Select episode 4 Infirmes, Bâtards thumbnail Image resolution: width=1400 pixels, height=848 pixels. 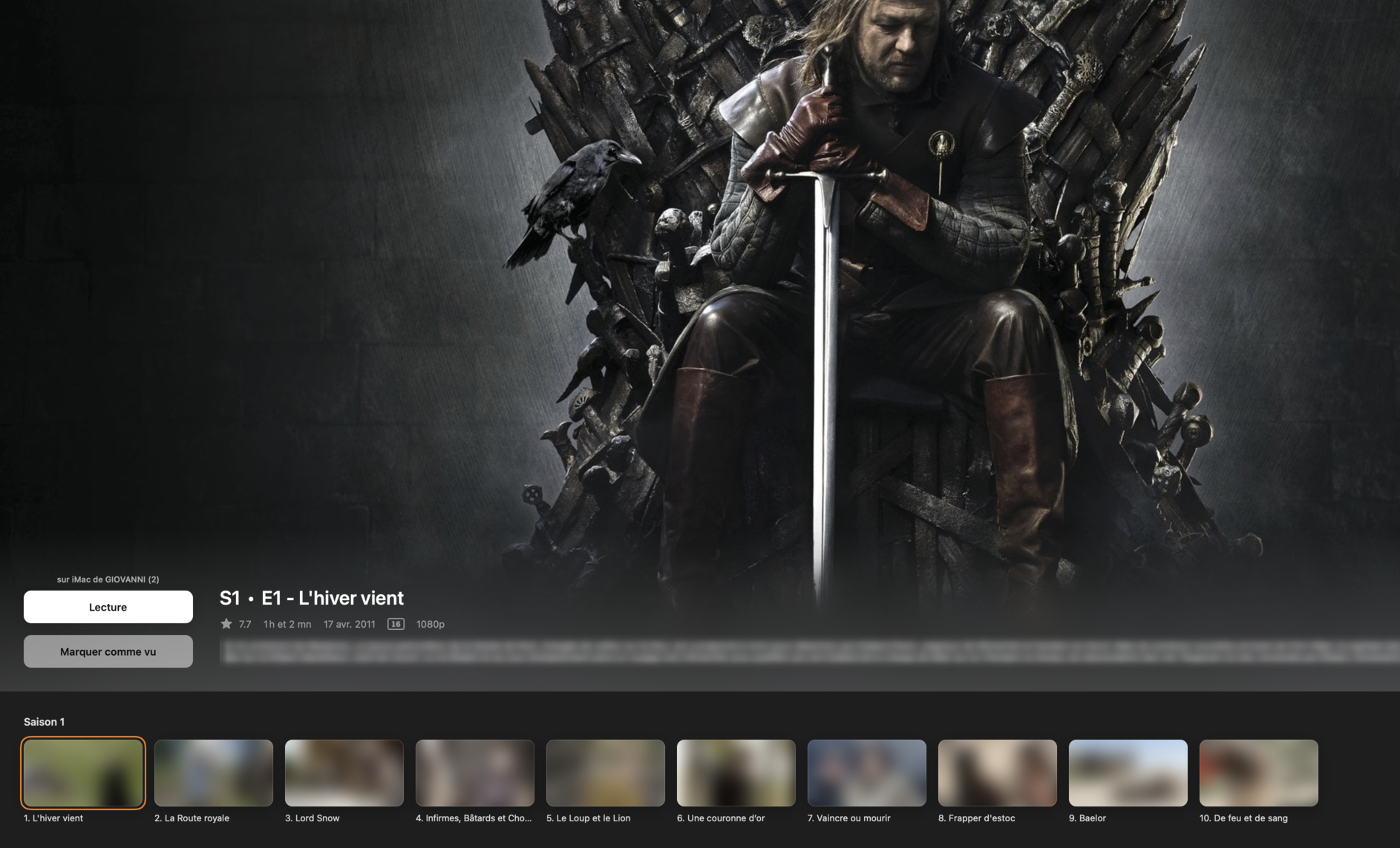tap(475, 773)
